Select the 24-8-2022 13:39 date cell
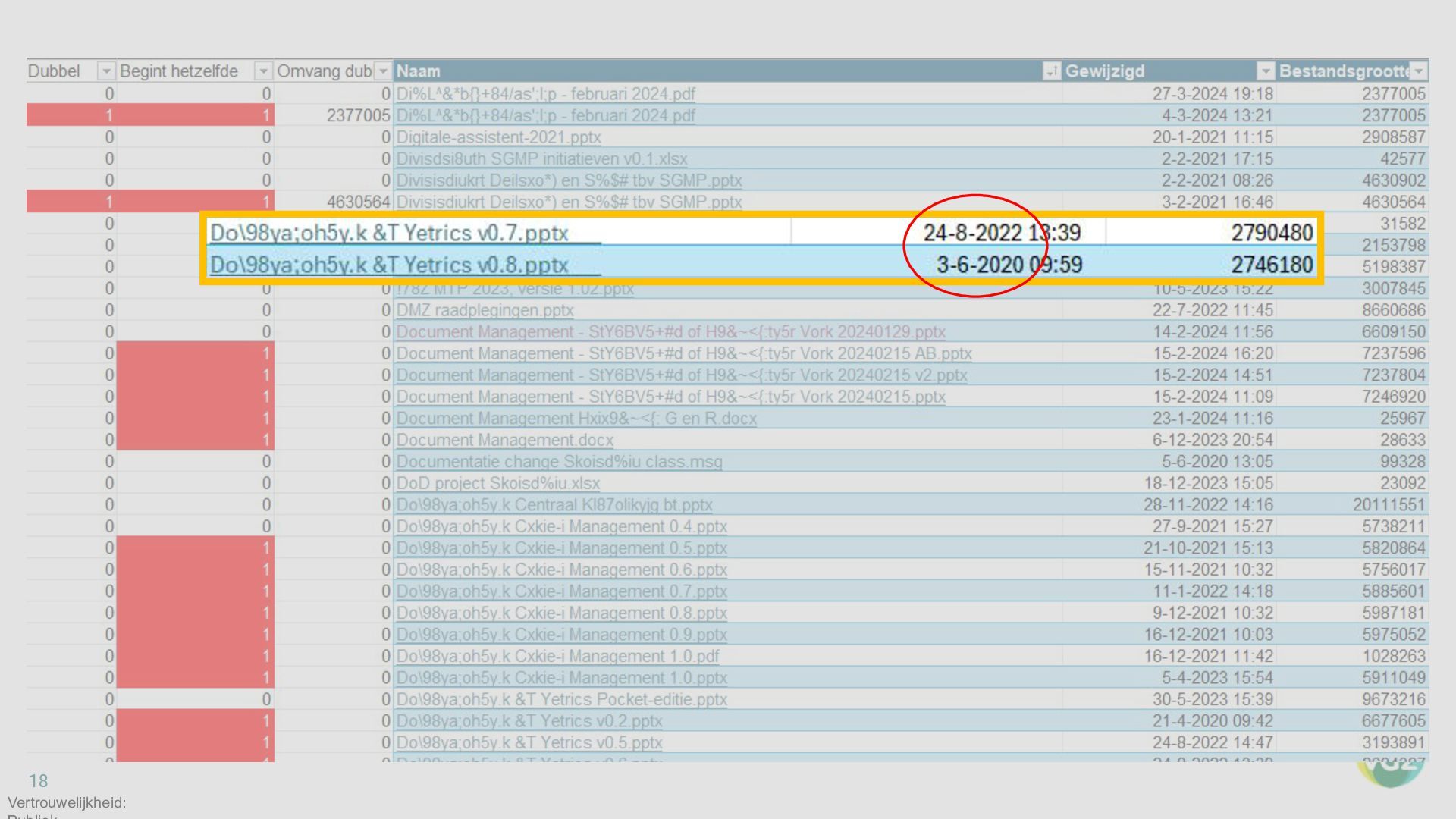 [1001, 233]
